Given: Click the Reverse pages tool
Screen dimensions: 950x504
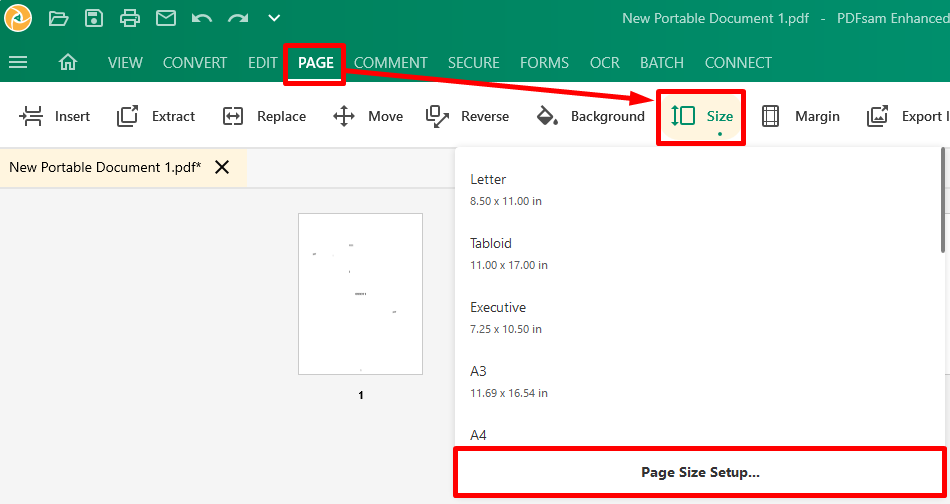Looking at the screenshot, I should pyautogui.click(x=467, y=116).
